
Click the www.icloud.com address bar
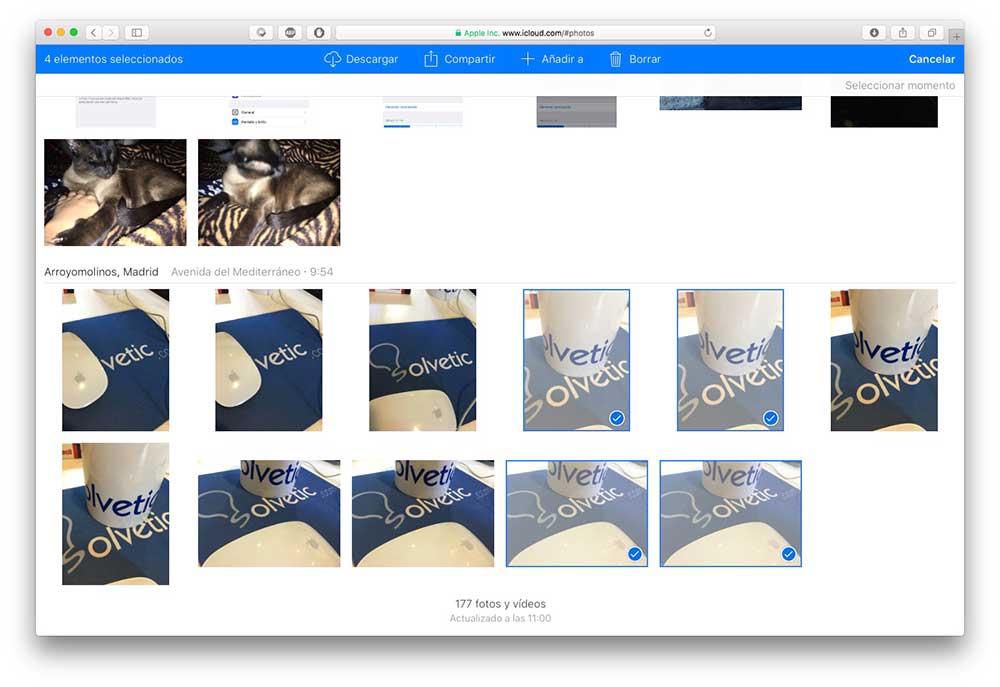[x=525, y=33]
